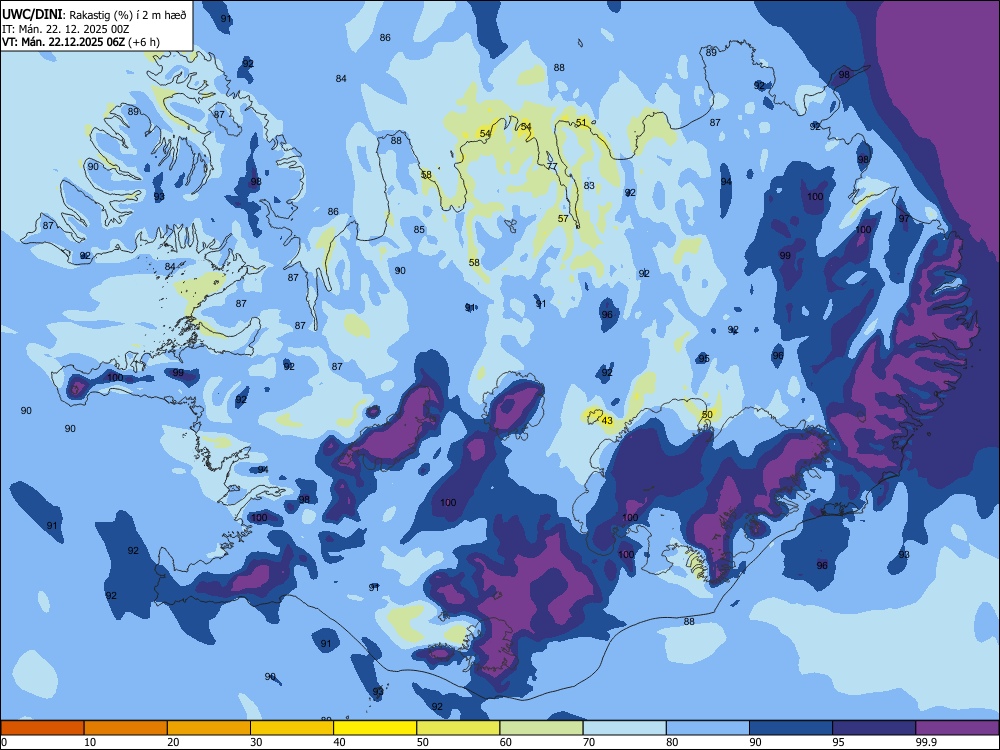Click the legend tick label '60'
This screenshot has width=1000, height=750.
click(x=506, y=742)
